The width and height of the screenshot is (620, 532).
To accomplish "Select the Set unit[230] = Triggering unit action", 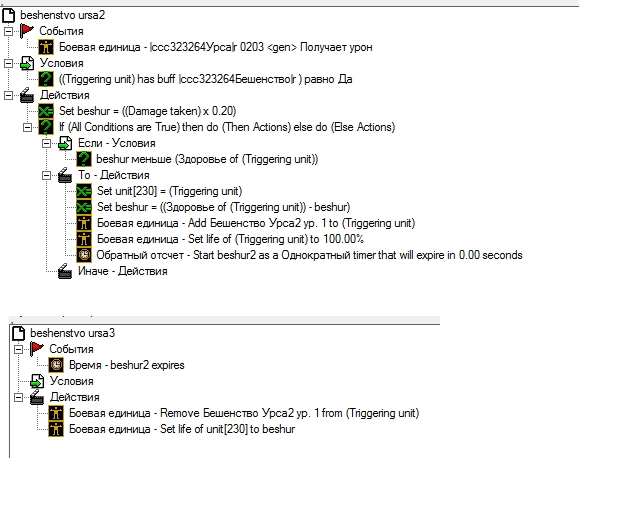I will [170, 191].
